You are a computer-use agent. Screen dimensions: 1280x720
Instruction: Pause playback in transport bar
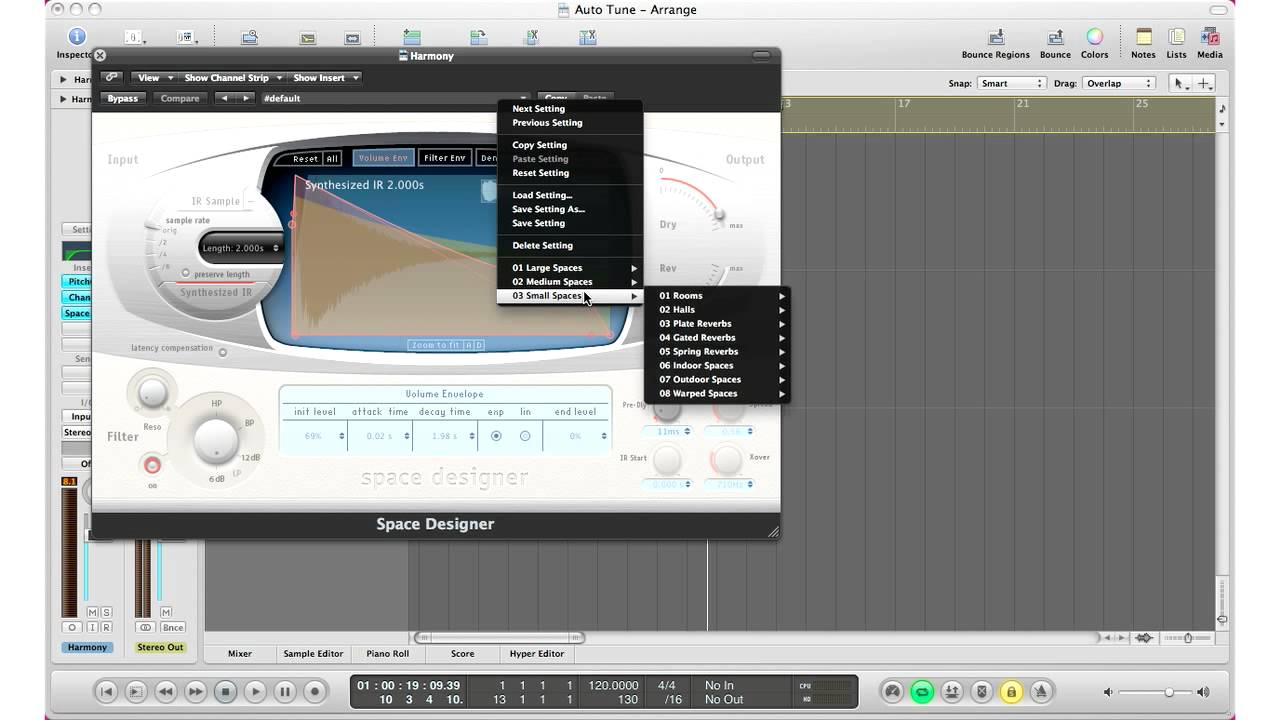(x=285, y=691)
